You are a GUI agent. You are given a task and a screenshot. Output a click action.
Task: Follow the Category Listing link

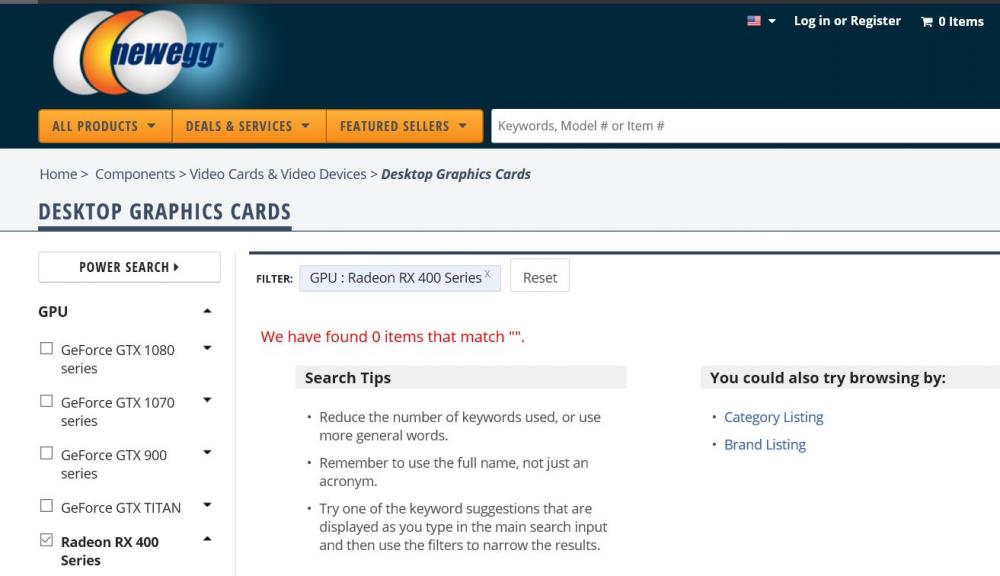click(773, 417)
